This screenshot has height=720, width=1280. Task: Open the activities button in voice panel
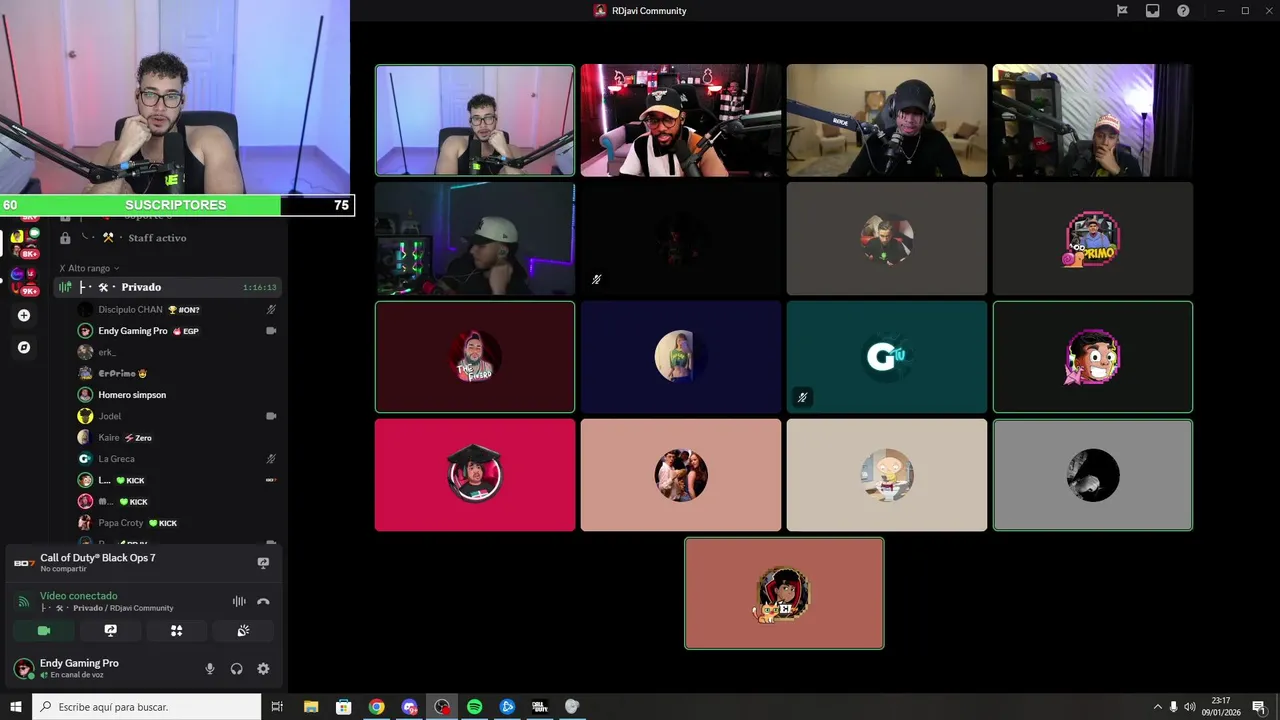click(177, 631)
